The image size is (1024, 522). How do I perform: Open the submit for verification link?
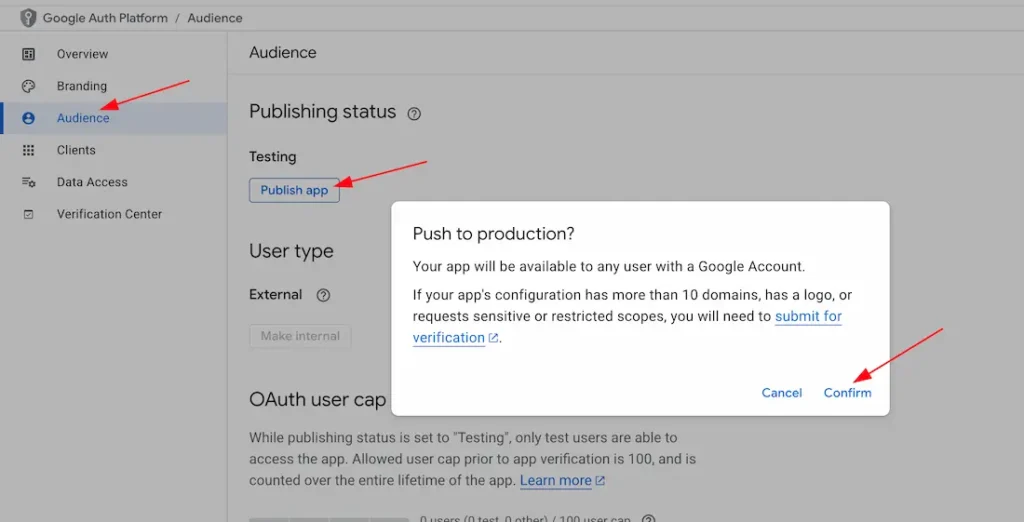(808, 316)
